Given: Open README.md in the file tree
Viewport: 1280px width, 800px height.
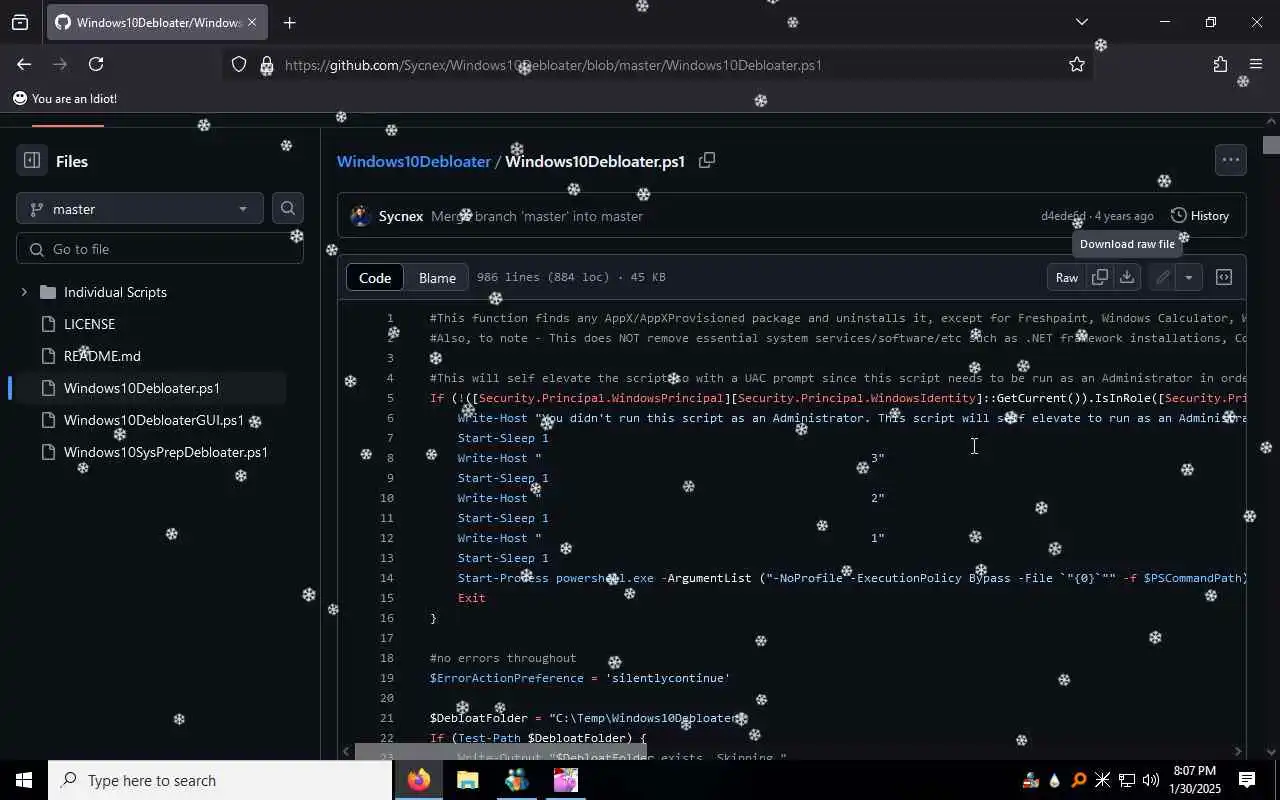Looking at the screenshot, I should pos(102,356).
